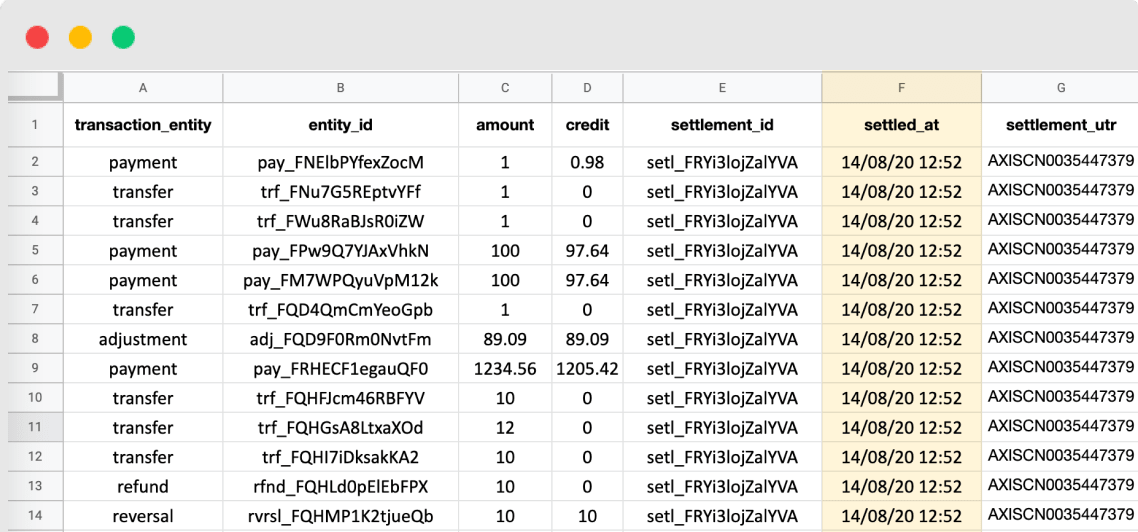Click the green maximize window button

123,38
